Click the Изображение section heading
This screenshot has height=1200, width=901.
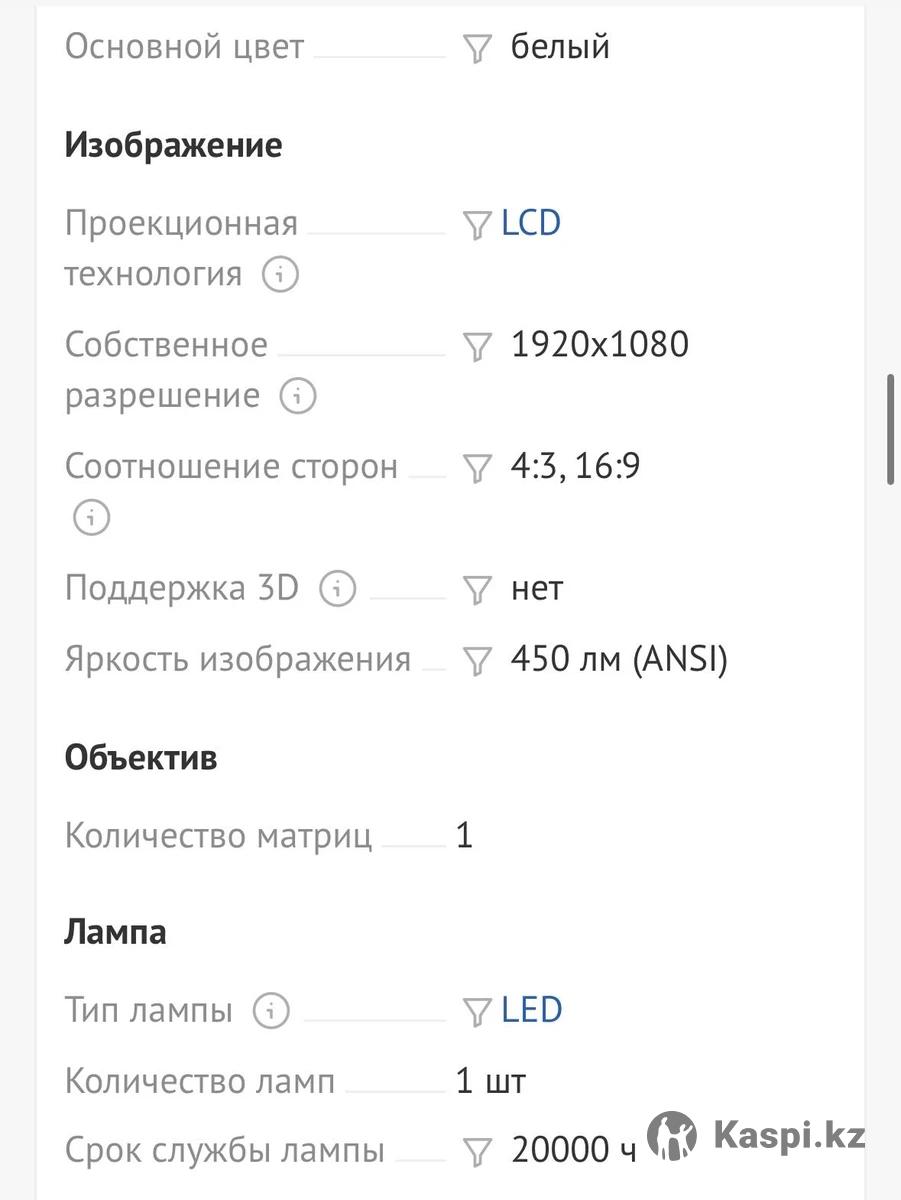tap(173, 146)
